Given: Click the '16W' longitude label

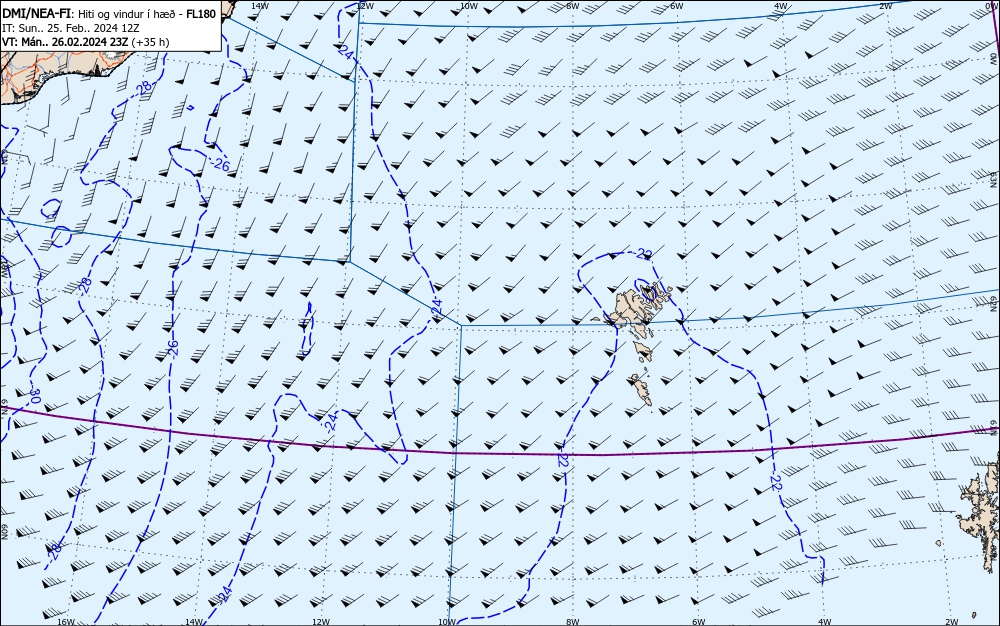Looking at the screenshot, I should coord(66,622).
